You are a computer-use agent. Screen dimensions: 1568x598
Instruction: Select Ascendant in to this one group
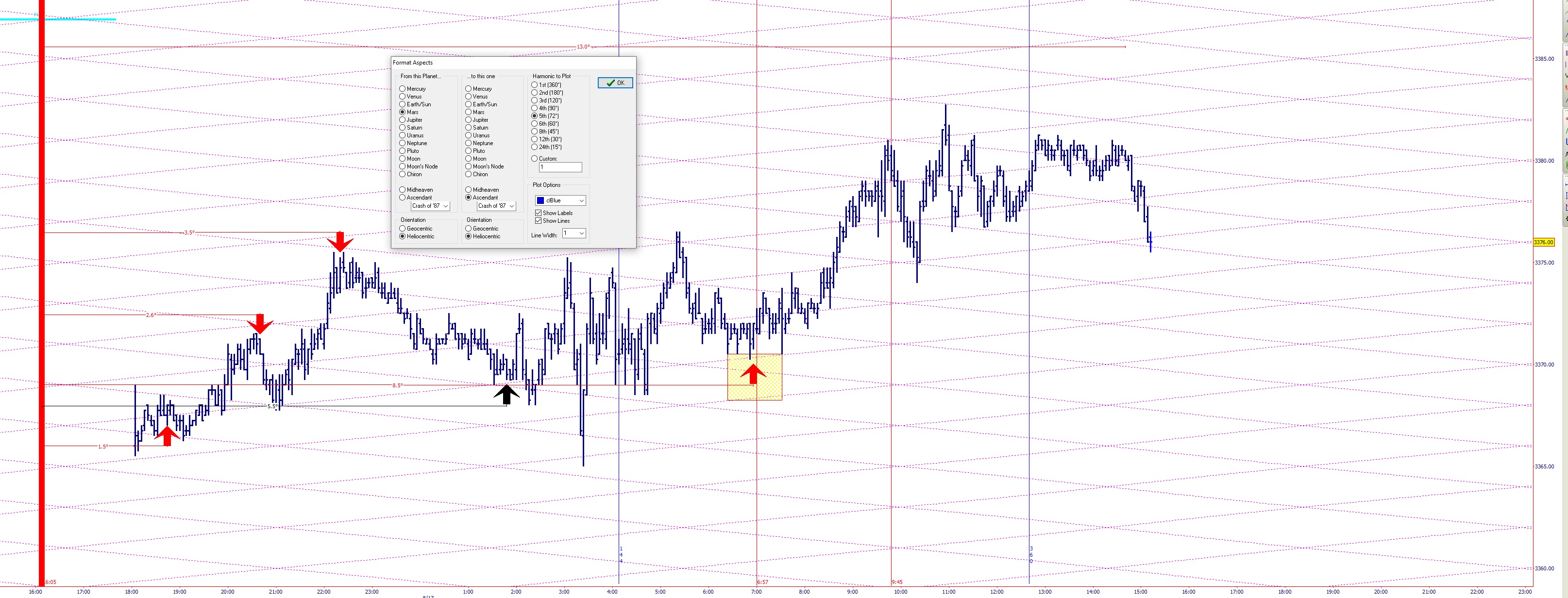tap(482, 198)
